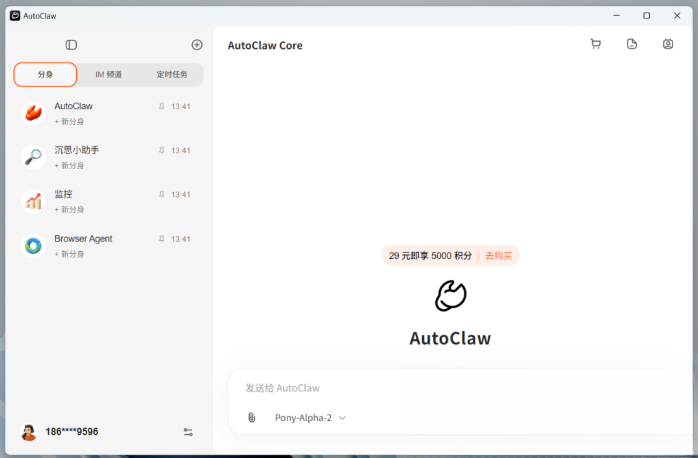This screenshot has height=458, width=698.
Task: Open settings sliders icon beside account
Action: (x=188, y=432)
